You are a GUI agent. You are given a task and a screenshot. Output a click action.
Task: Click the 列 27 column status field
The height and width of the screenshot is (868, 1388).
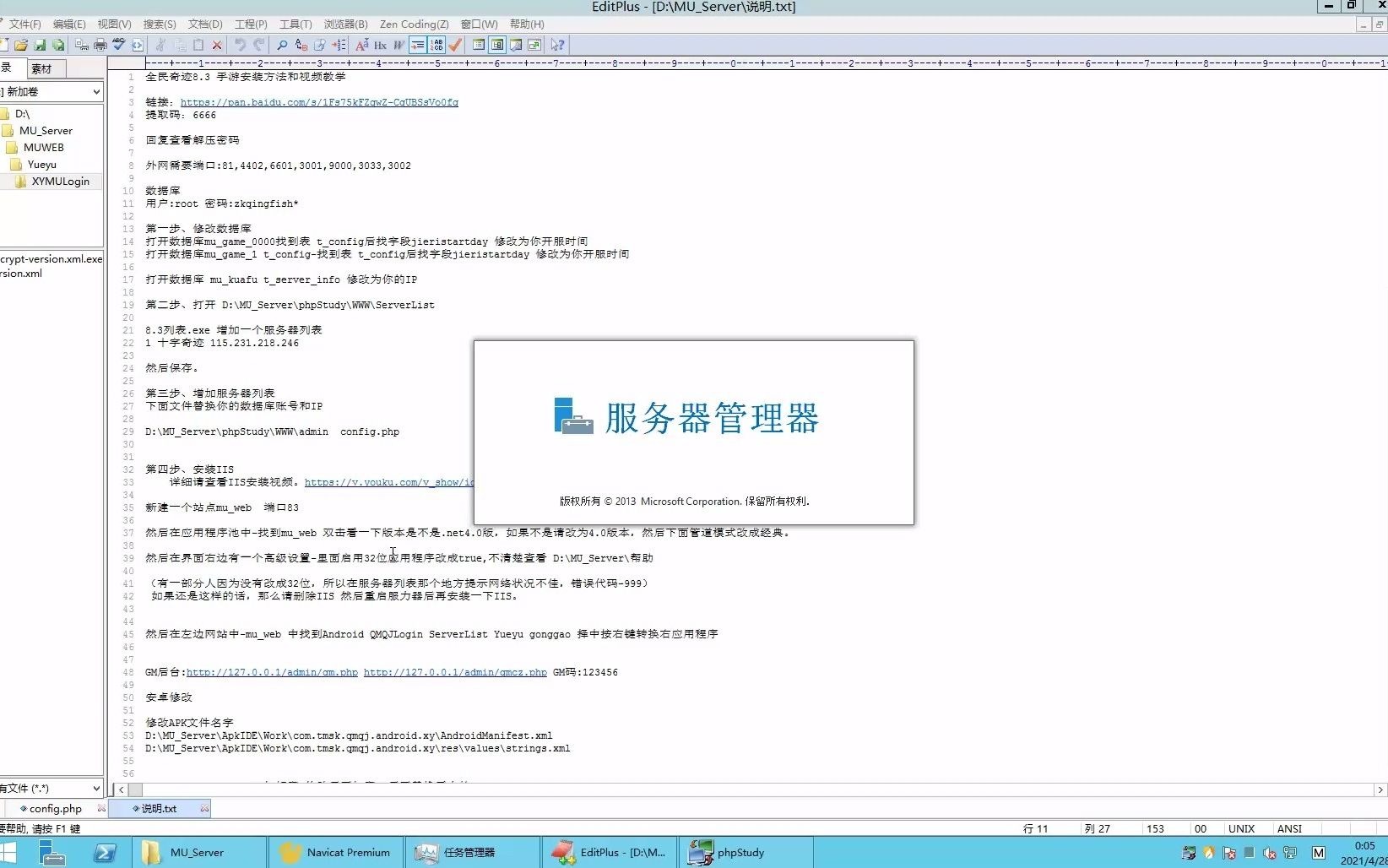[x=1097, y=828]
